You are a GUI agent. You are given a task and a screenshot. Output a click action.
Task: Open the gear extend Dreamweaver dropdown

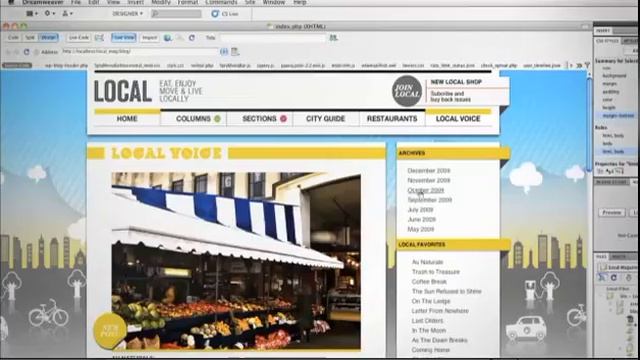coord(49,13)
